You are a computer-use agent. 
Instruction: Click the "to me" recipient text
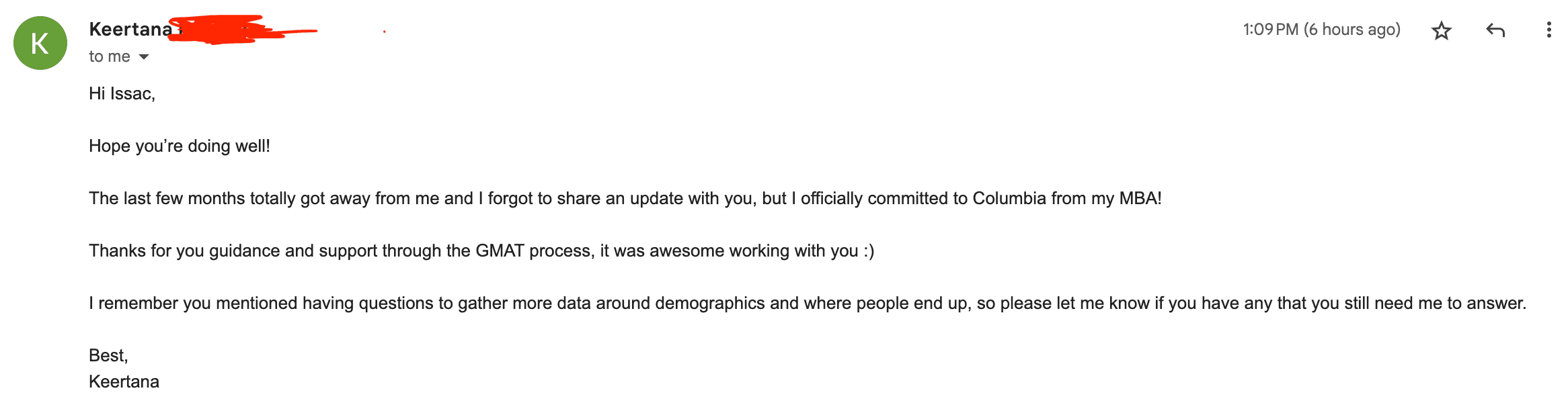[x=110, y=57]
